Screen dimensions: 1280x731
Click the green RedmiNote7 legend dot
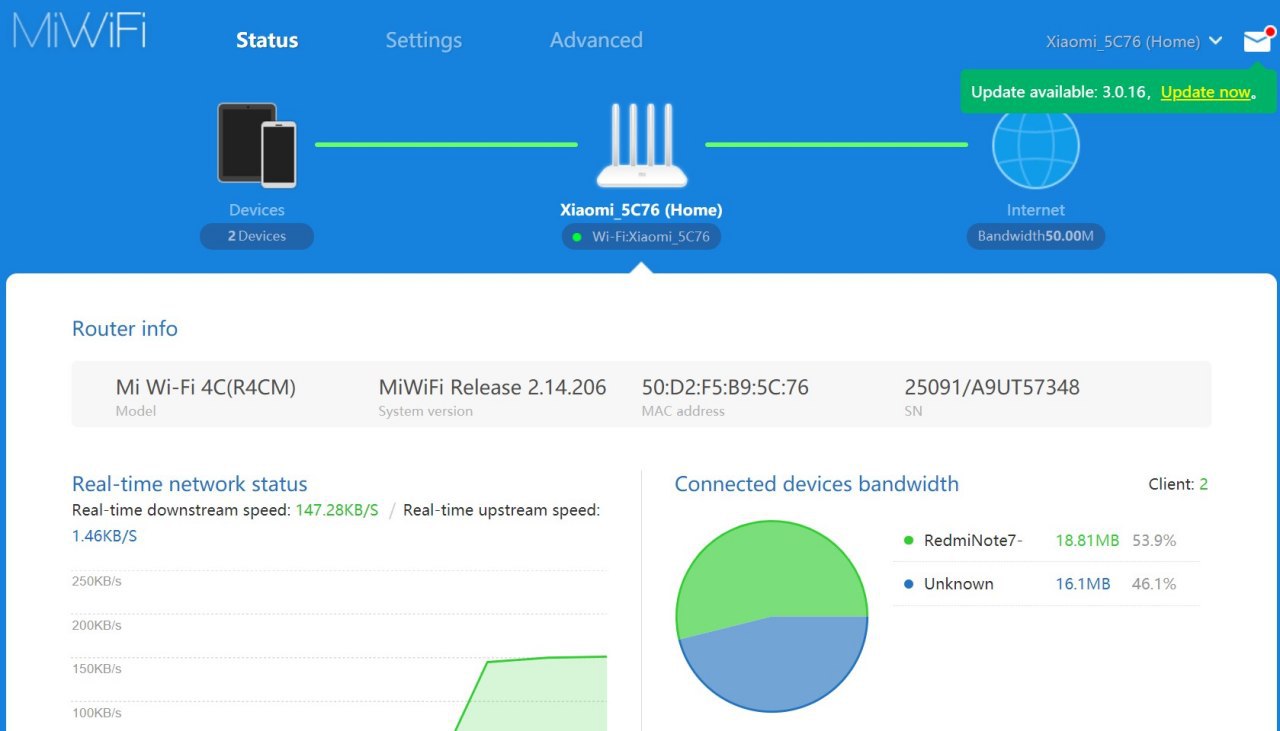coord(908,540)
